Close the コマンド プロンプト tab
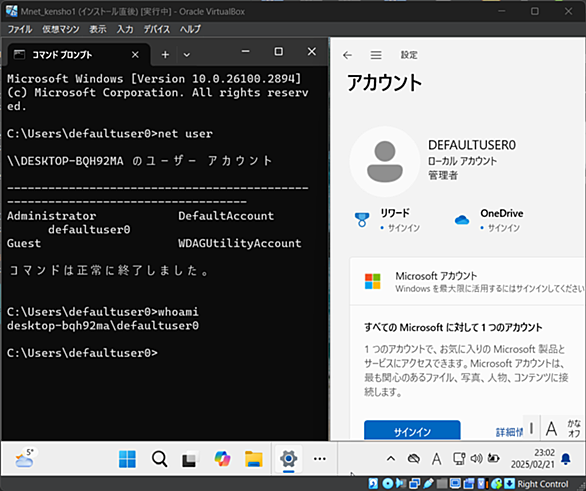The width and height of the screenshot is (586, 491). [x=135, y=55]
